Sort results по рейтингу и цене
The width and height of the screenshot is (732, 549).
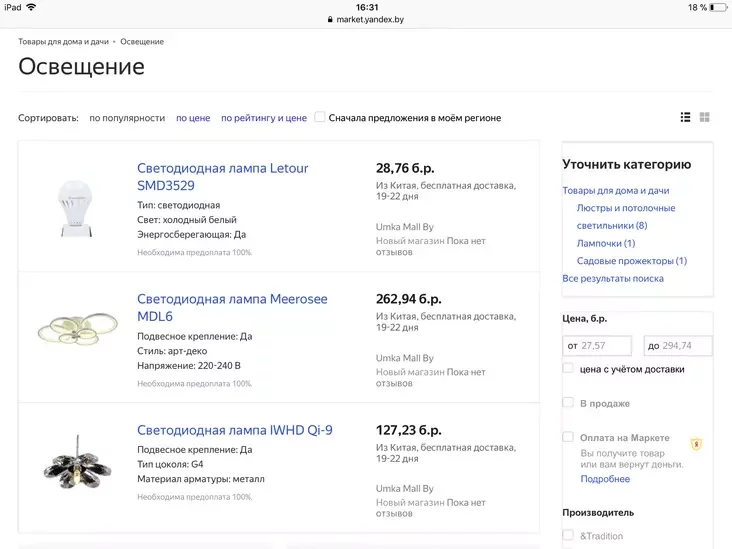(263, 118)
